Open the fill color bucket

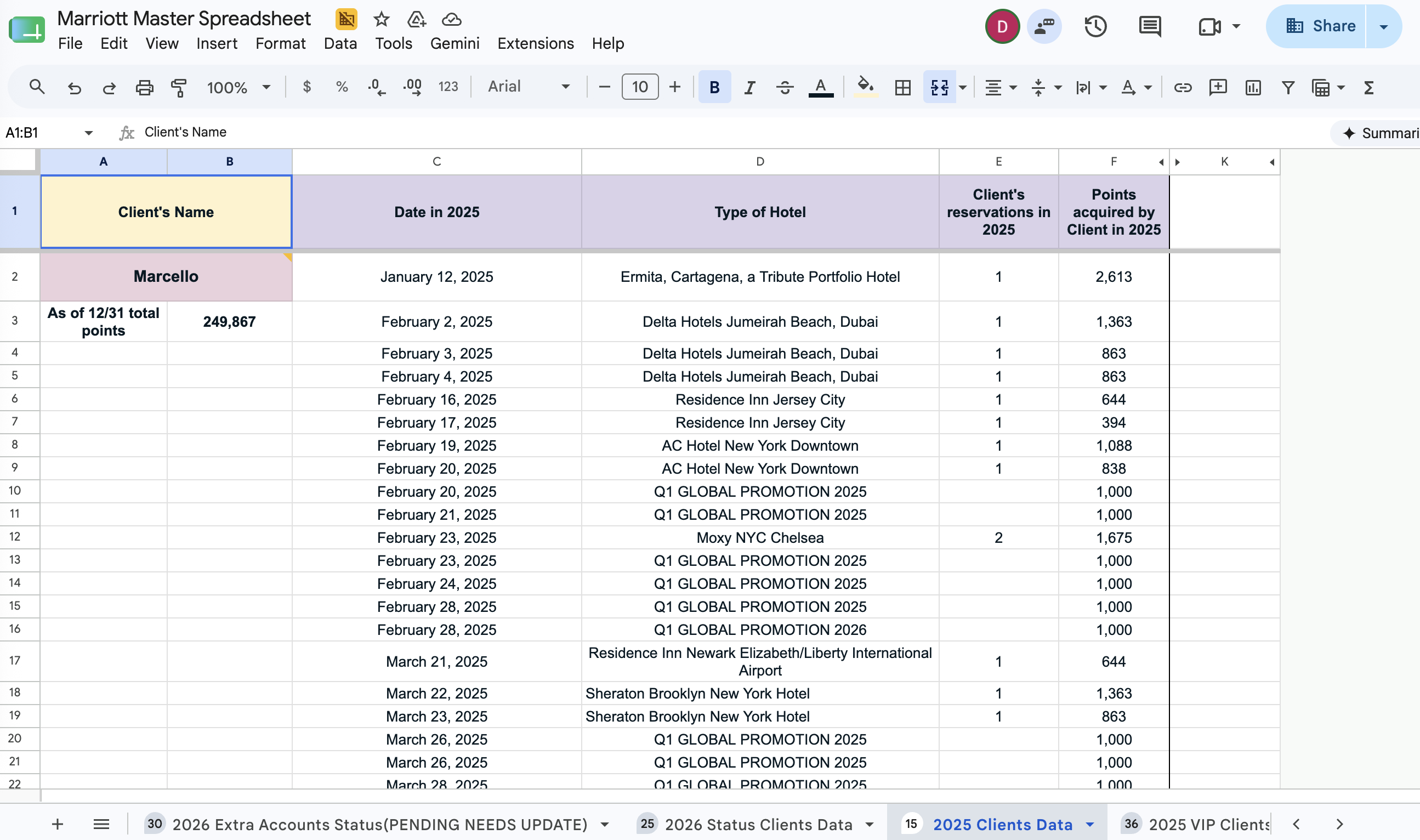pyautogui.click(x=864, y=87)
